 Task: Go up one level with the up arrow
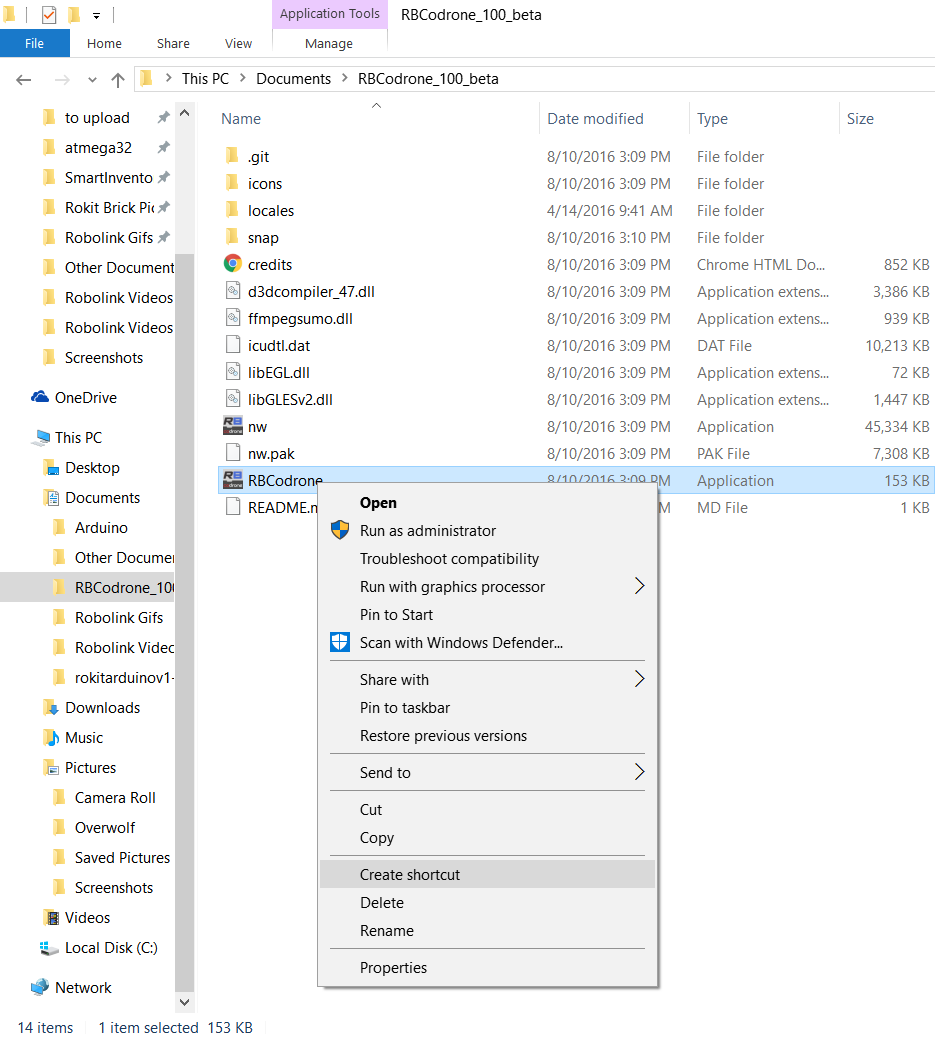coord(118,79)
